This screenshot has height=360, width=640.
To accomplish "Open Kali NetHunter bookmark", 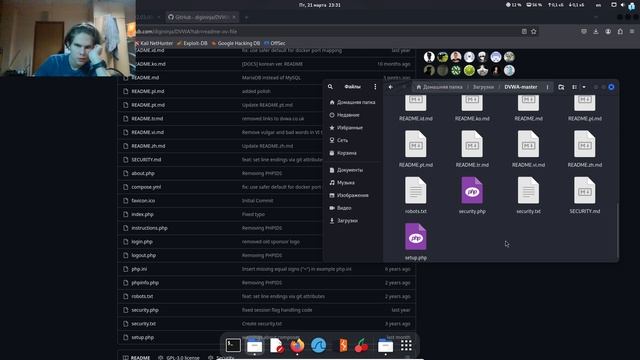I will (x=154, y=43).
